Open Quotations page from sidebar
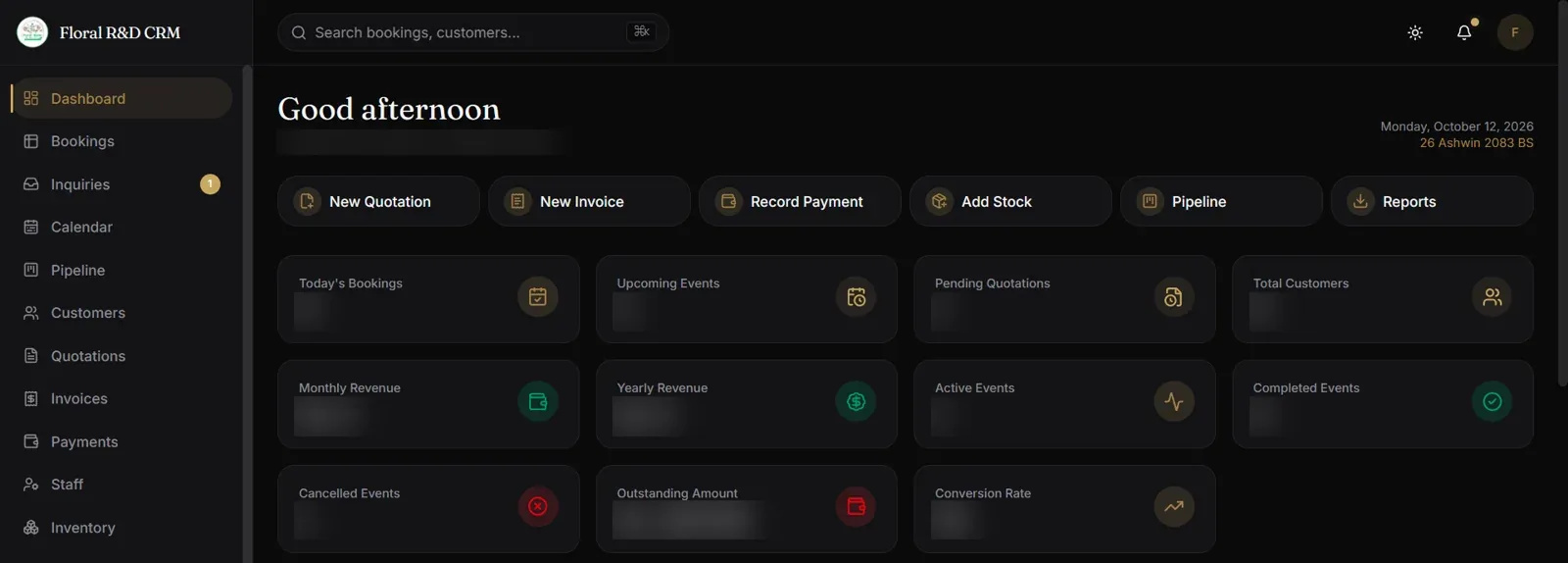Viewport: 1568px width, 563px height. click(x=122, y=356)
